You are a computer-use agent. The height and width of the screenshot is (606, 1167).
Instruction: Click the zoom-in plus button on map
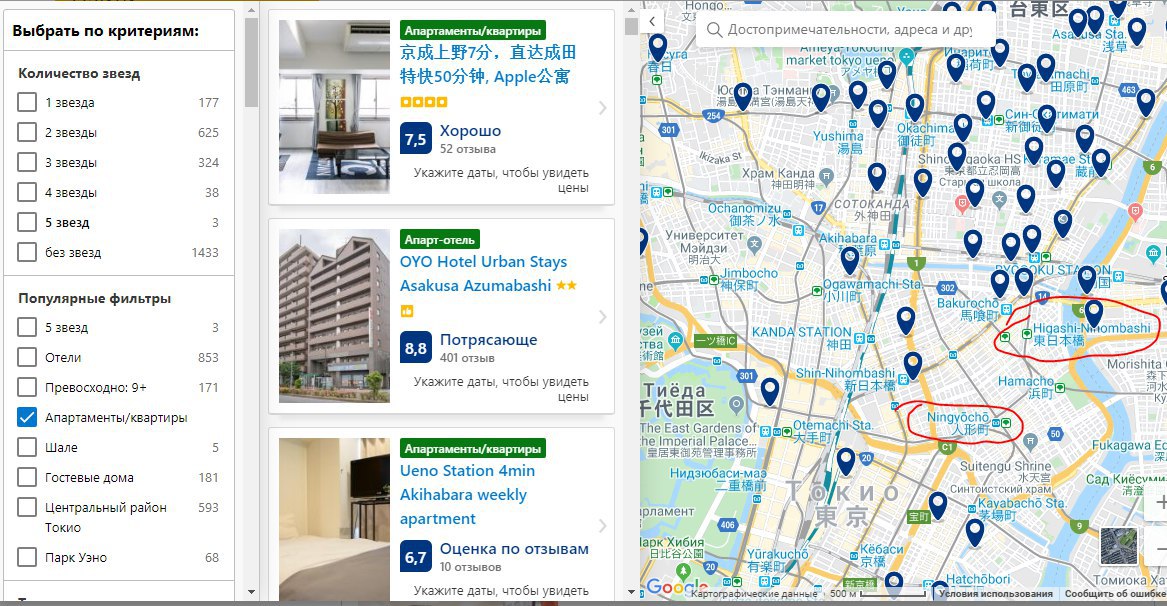pos(1158,503)
